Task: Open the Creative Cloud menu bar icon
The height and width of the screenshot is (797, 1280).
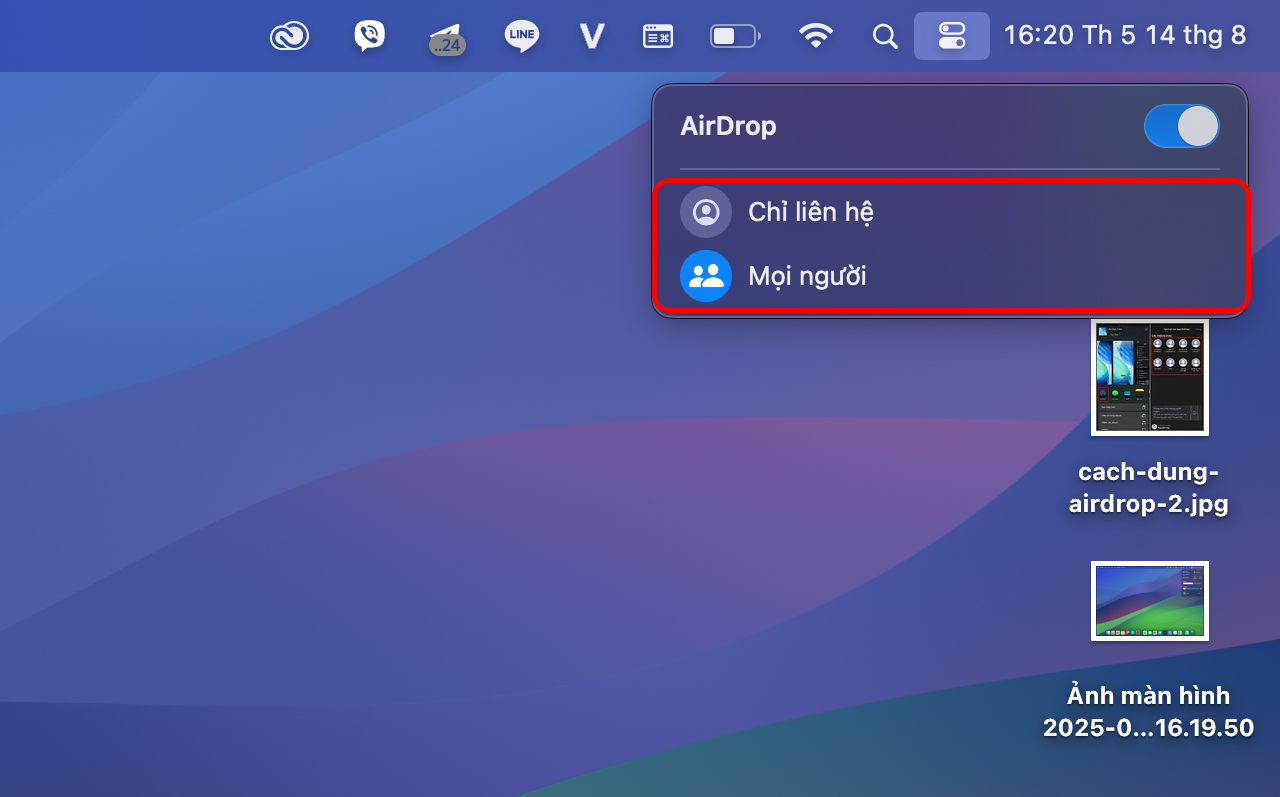Action: (x=289, y=36)
